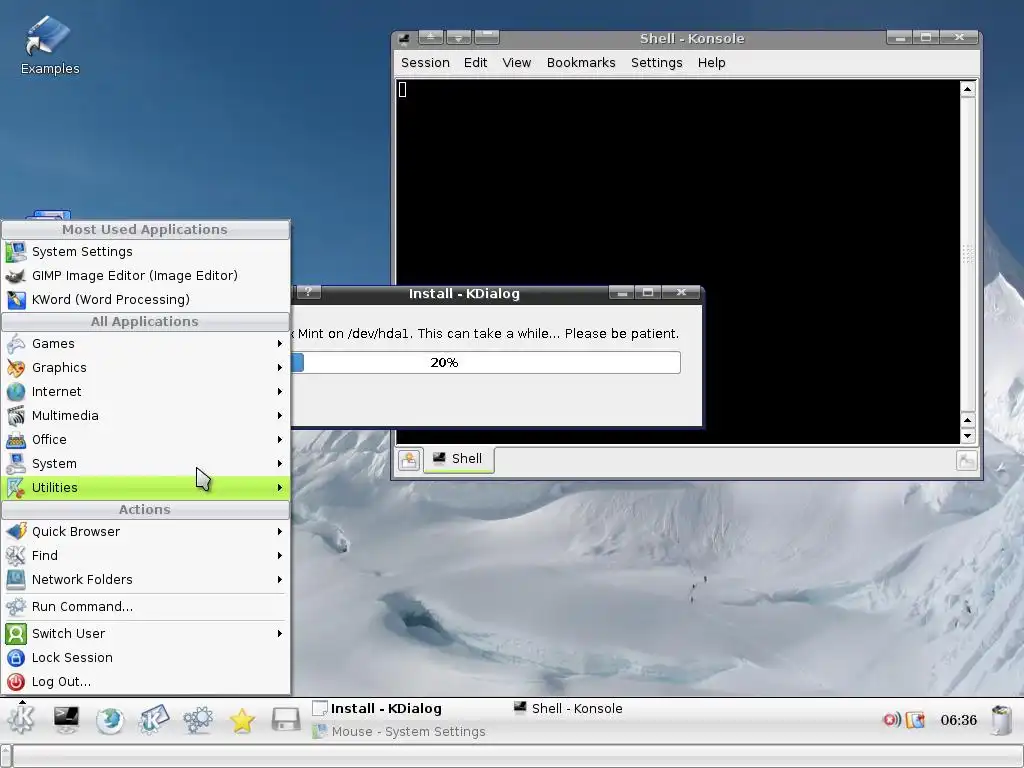Click the close-tab icon at right of Konsole tab bar
The width and height of the screenshot is (1024, 768).
tap(967, 460)
